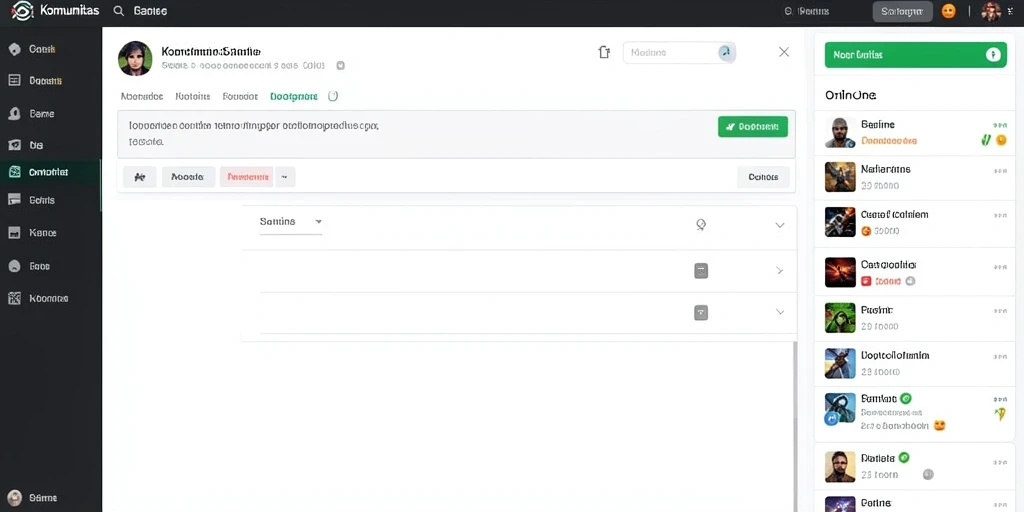
Task: Expand the small chevron beside the top-right account avatar
Action: 1011,11
